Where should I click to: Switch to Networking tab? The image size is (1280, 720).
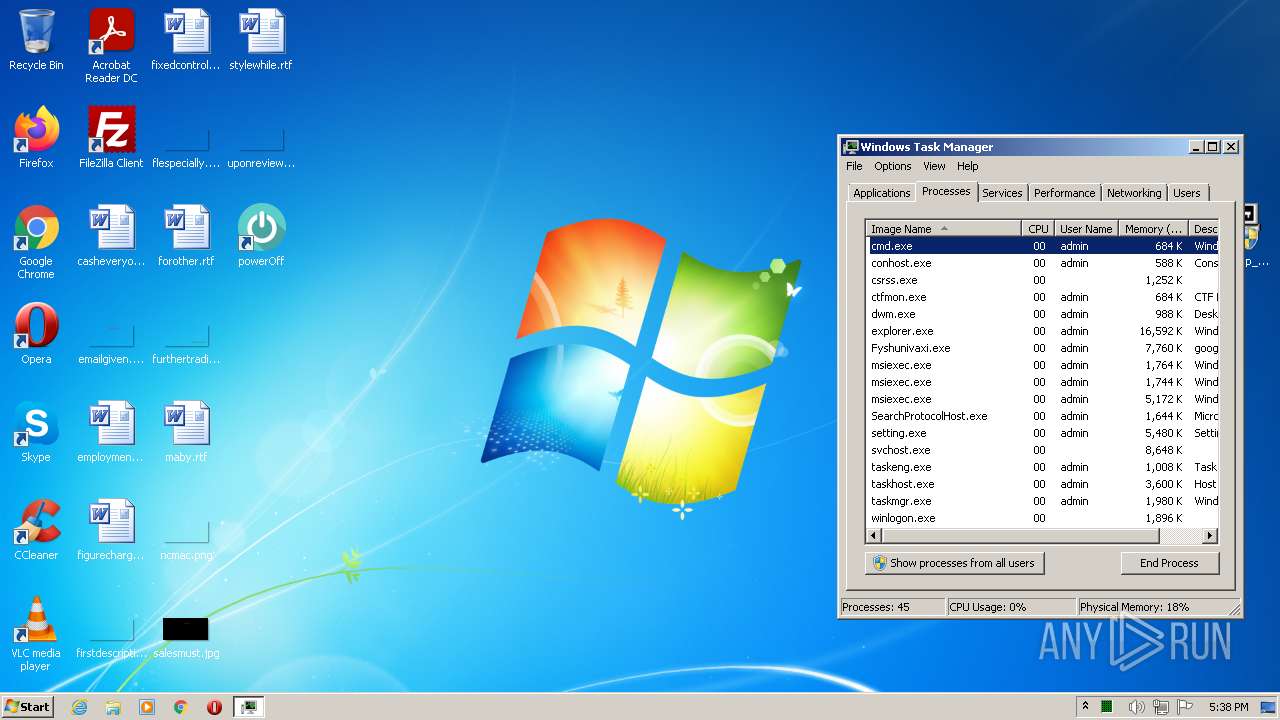click(x=1134, y=193)
